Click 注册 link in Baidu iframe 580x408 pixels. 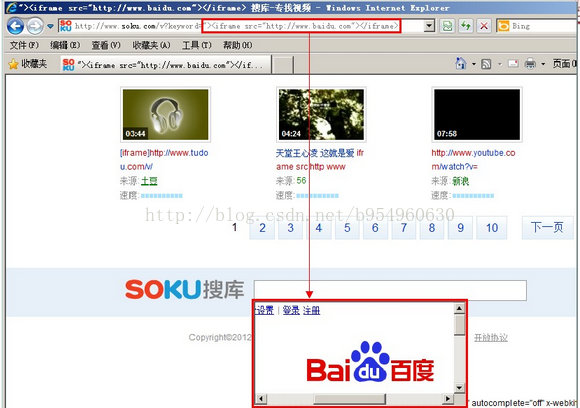(x=311, y=310)
